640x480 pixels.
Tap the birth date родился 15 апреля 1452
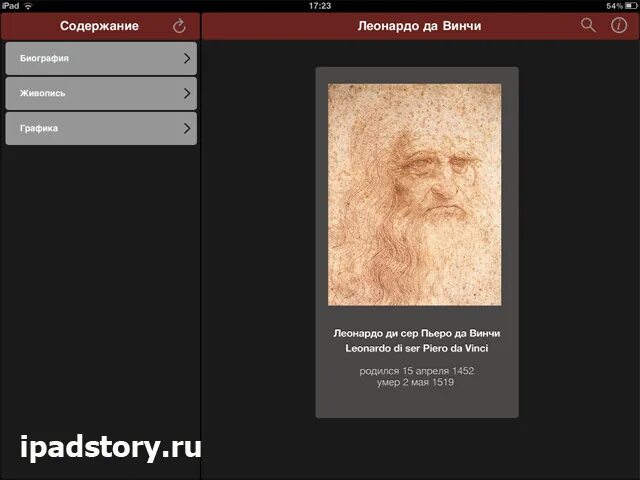[417, 371]
